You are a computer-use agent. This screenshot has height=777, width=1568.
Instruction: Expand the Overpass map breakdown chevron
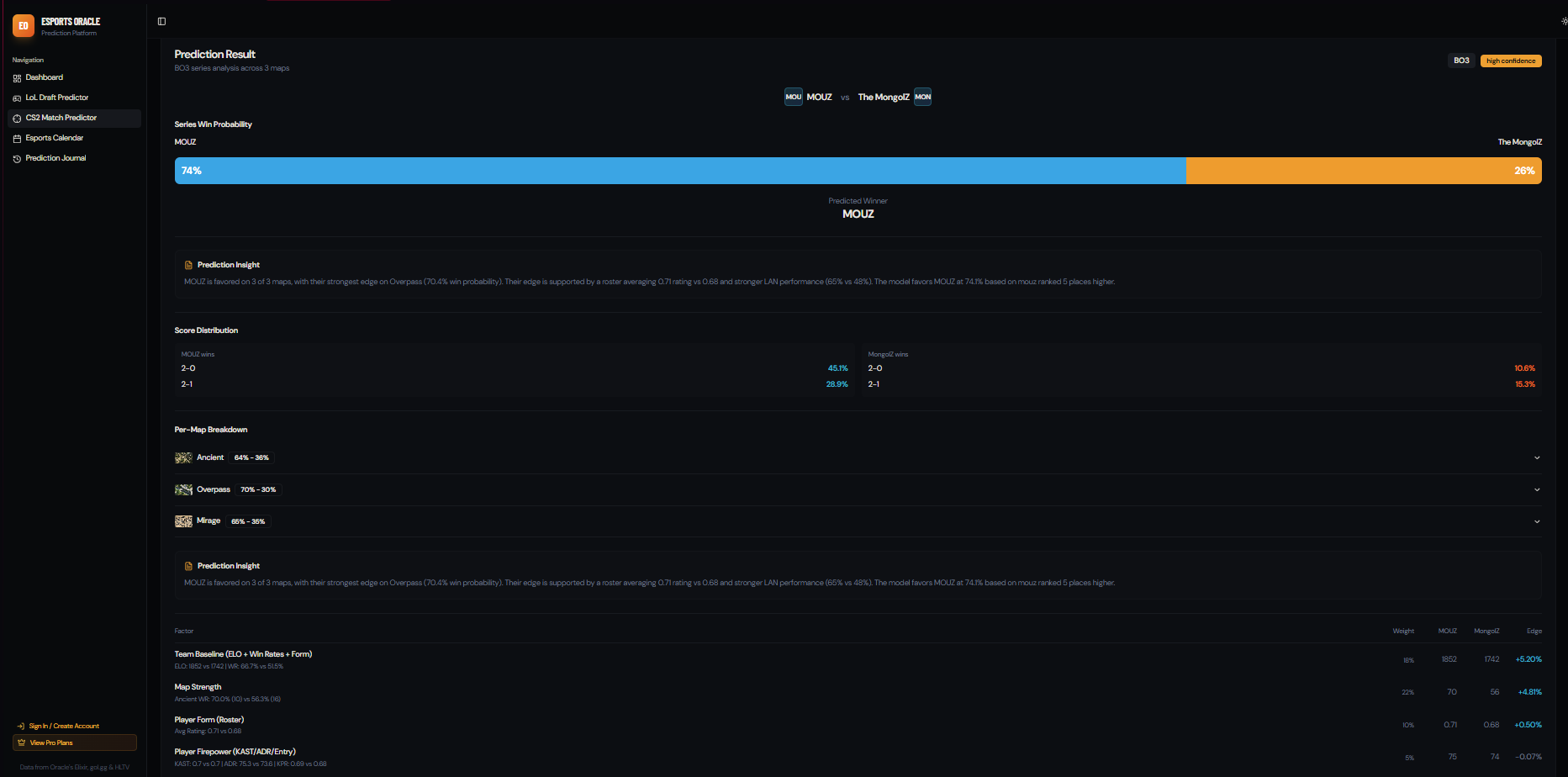pos(1537,489)
